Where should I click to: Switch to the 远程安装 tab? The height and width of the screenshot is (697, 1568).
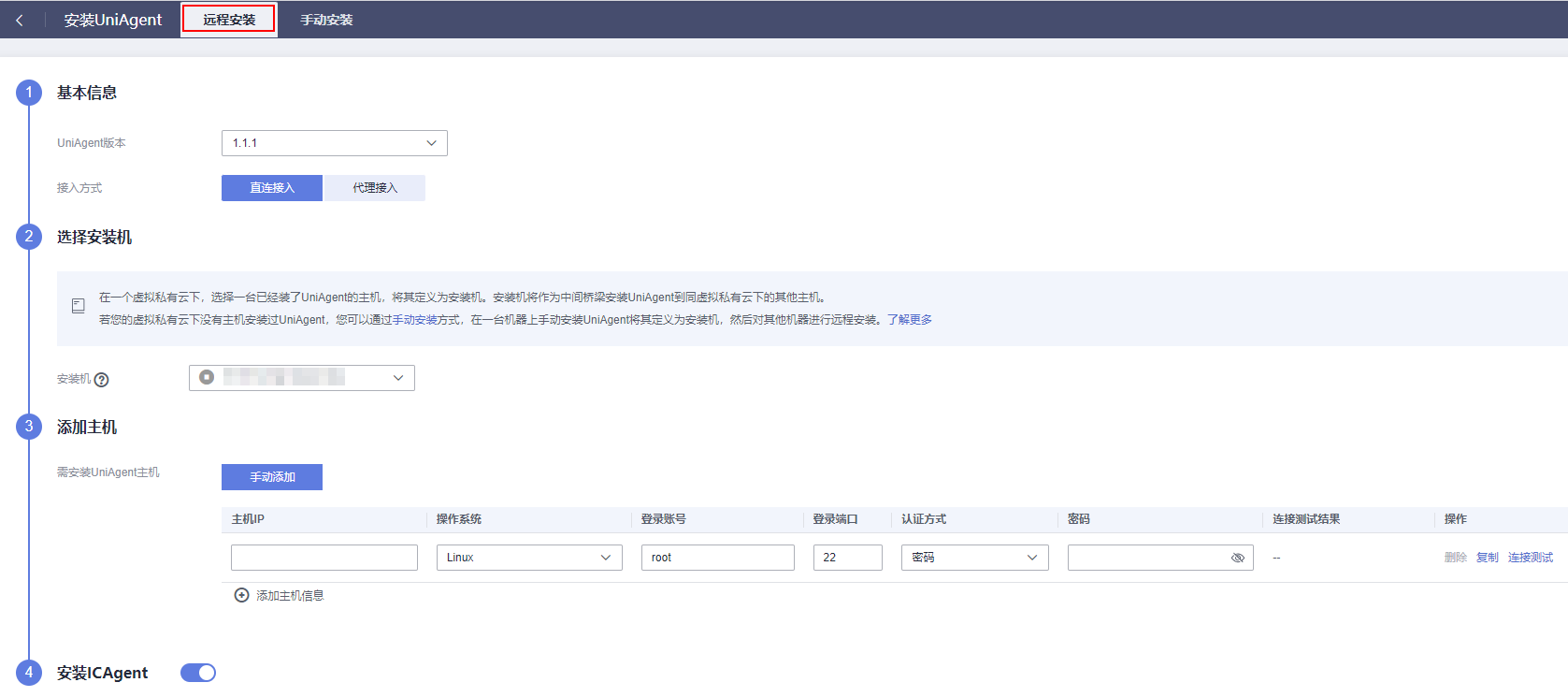pos(229,20)
